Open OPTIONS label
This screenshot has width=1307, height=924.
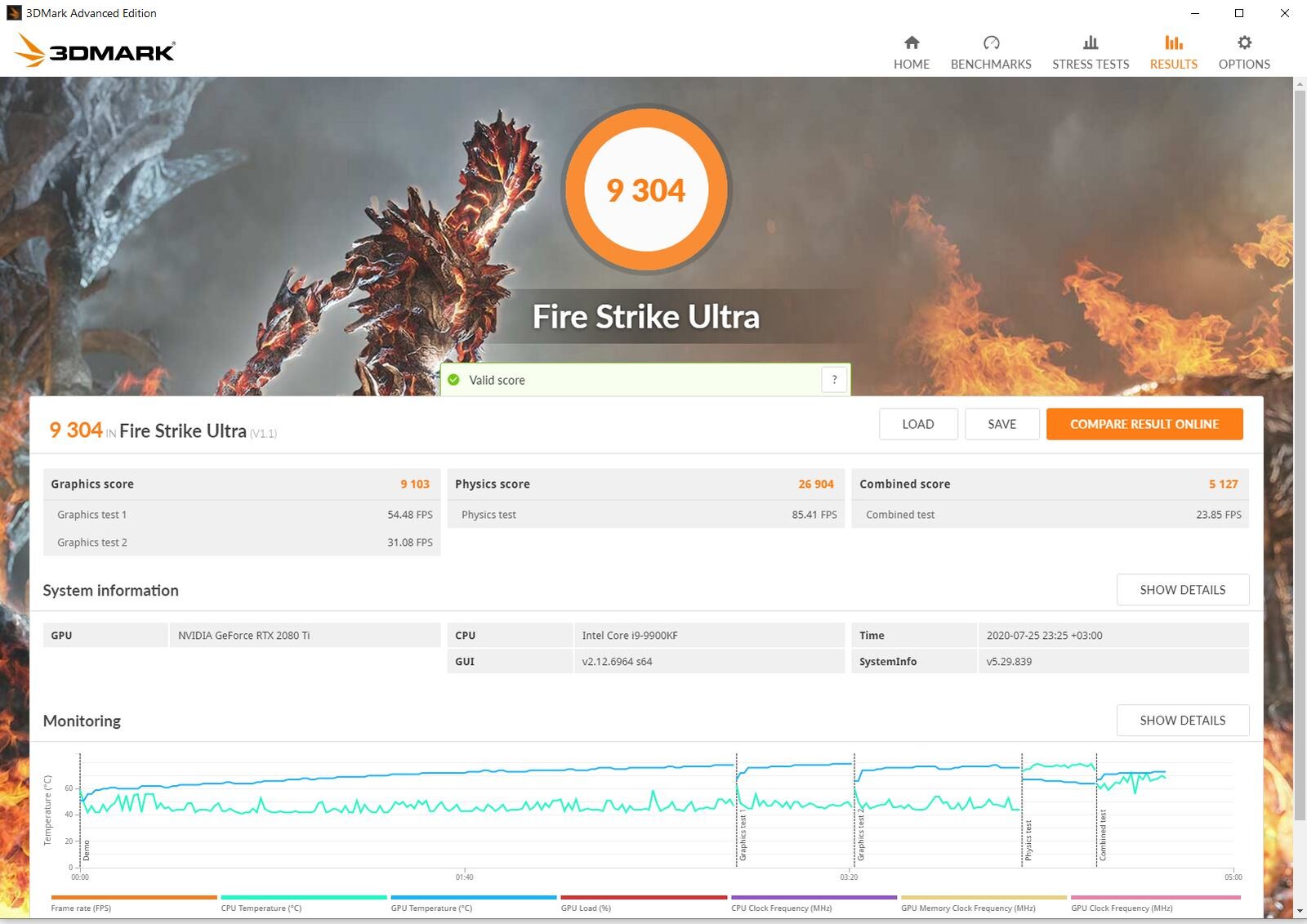pos(1244,65)
